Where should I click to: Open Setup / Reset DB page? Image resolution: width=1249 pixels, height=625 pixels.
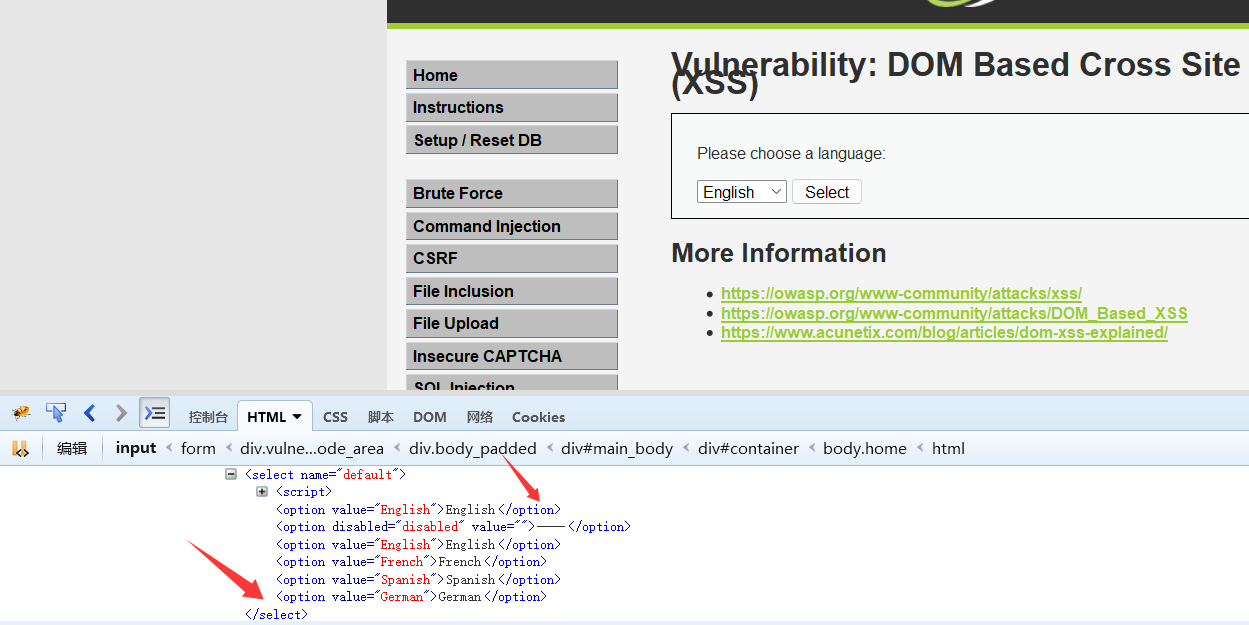(512, 140)
